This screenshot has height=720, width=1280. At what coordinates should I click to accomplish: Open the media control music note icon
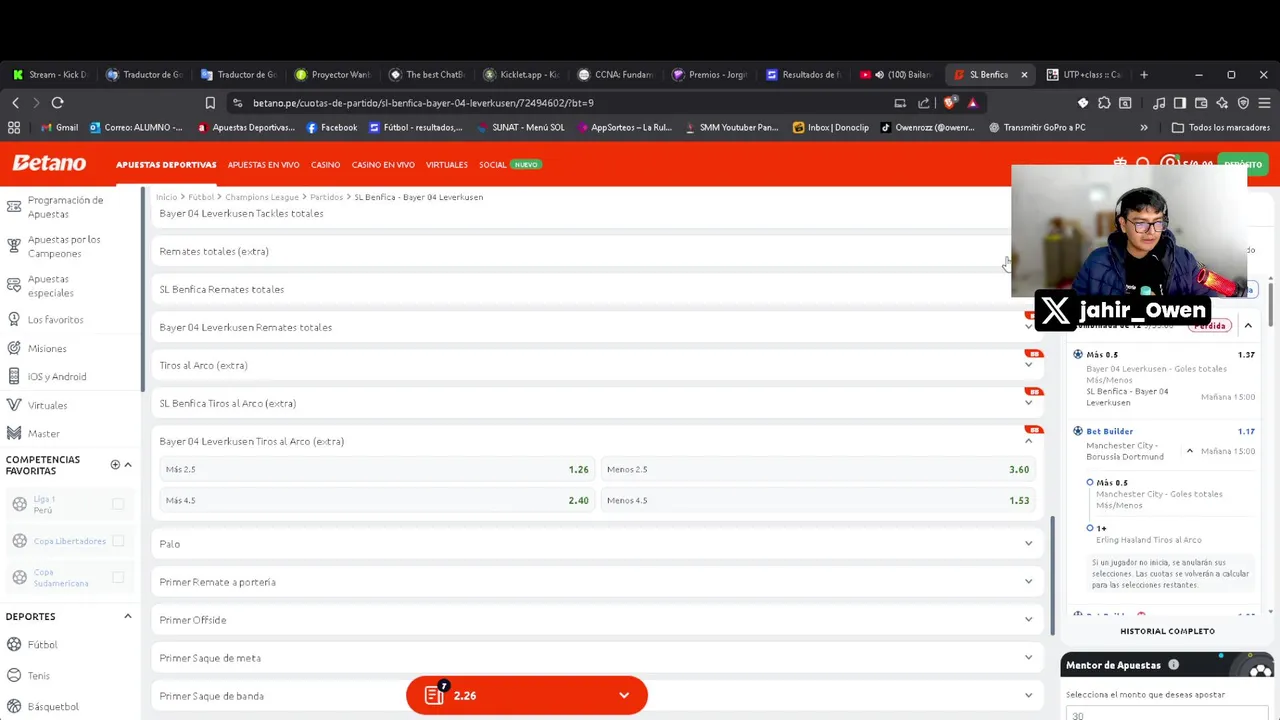[x=1159, y=102]
